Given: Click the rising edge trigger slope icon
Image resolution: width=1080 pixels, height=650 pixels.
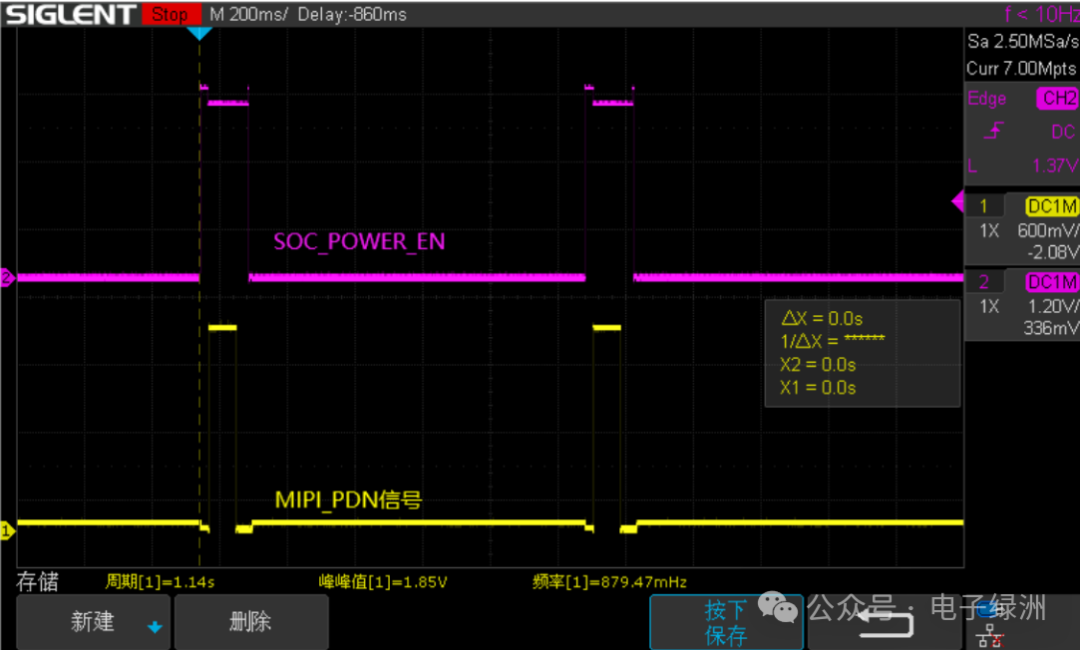Looking at the screenshot, I should (993, 130).
